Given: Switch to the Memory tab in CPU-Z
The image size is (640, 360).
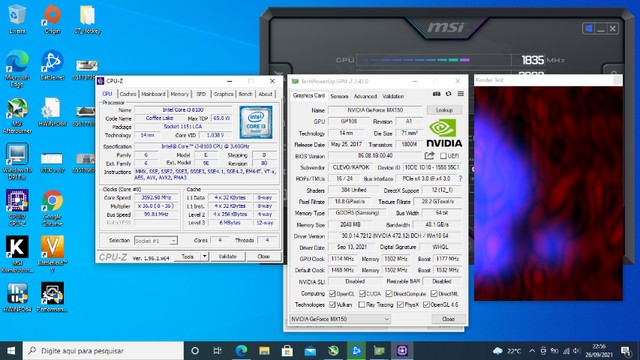Looking at the screenshot, I should (x=180, y=94).
